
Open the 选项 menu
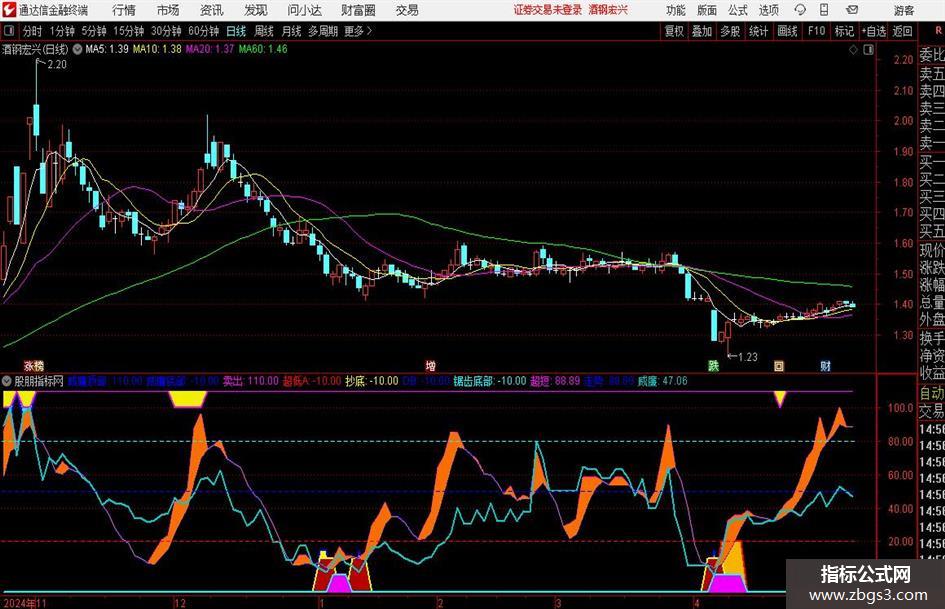(768, 10)
